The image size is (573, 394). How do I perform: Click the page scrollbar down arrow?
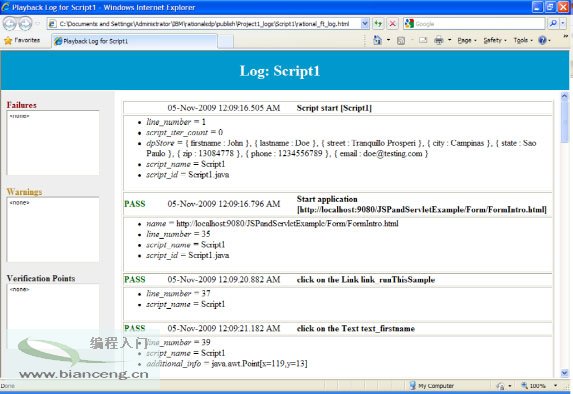click(x=565, y=373)
